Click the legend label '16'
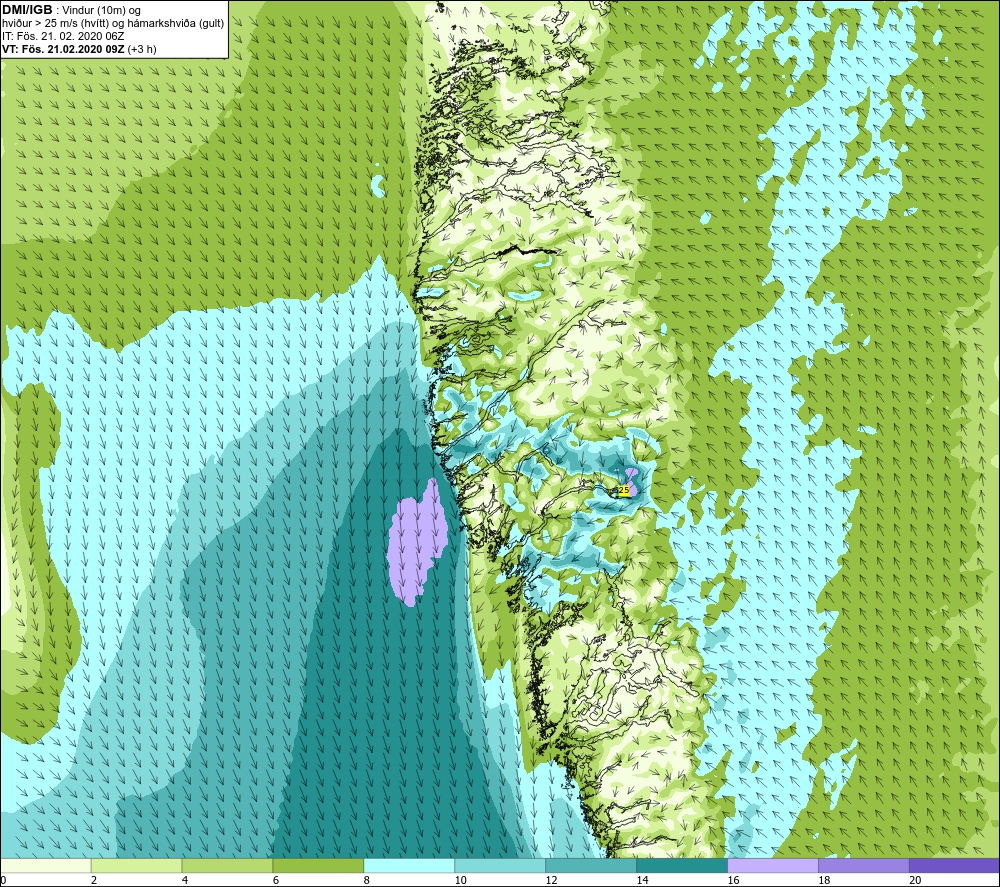Image resolution: width=1000 pixels, height=887 pixels. click(733, 880)
